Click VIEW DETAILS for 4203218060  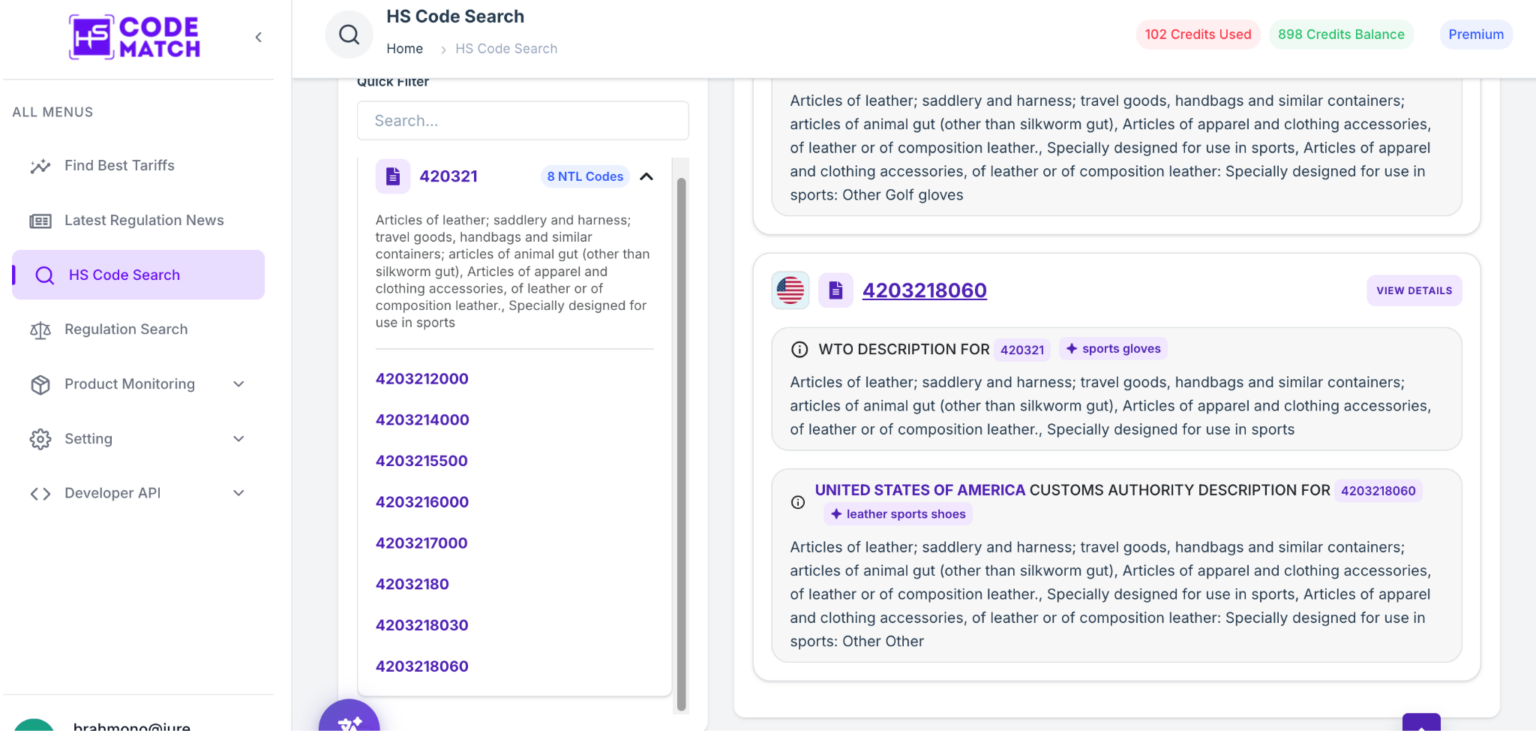(1414, 291)
